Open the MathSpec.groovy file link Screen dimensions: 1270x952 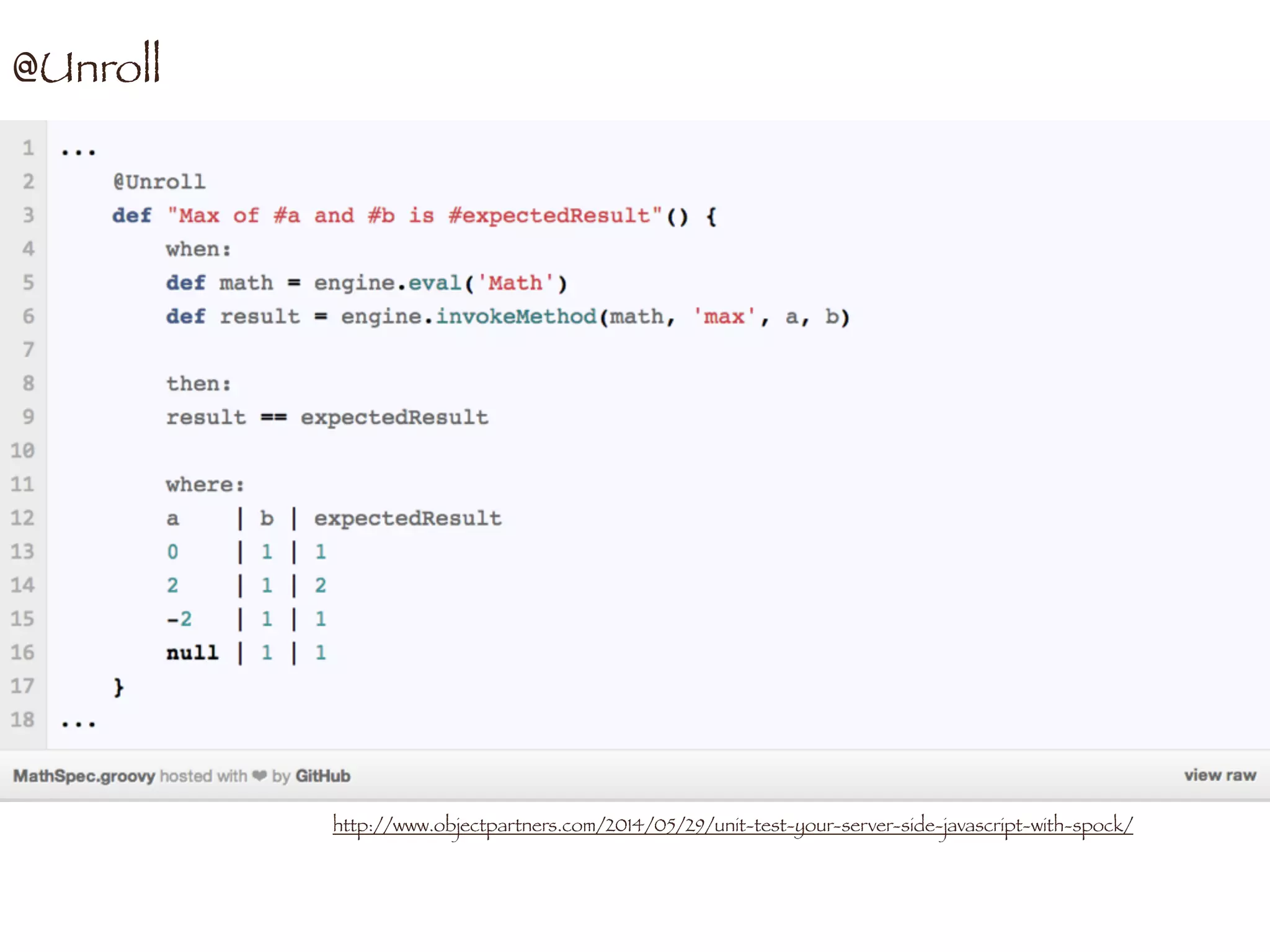coord(84,776)
